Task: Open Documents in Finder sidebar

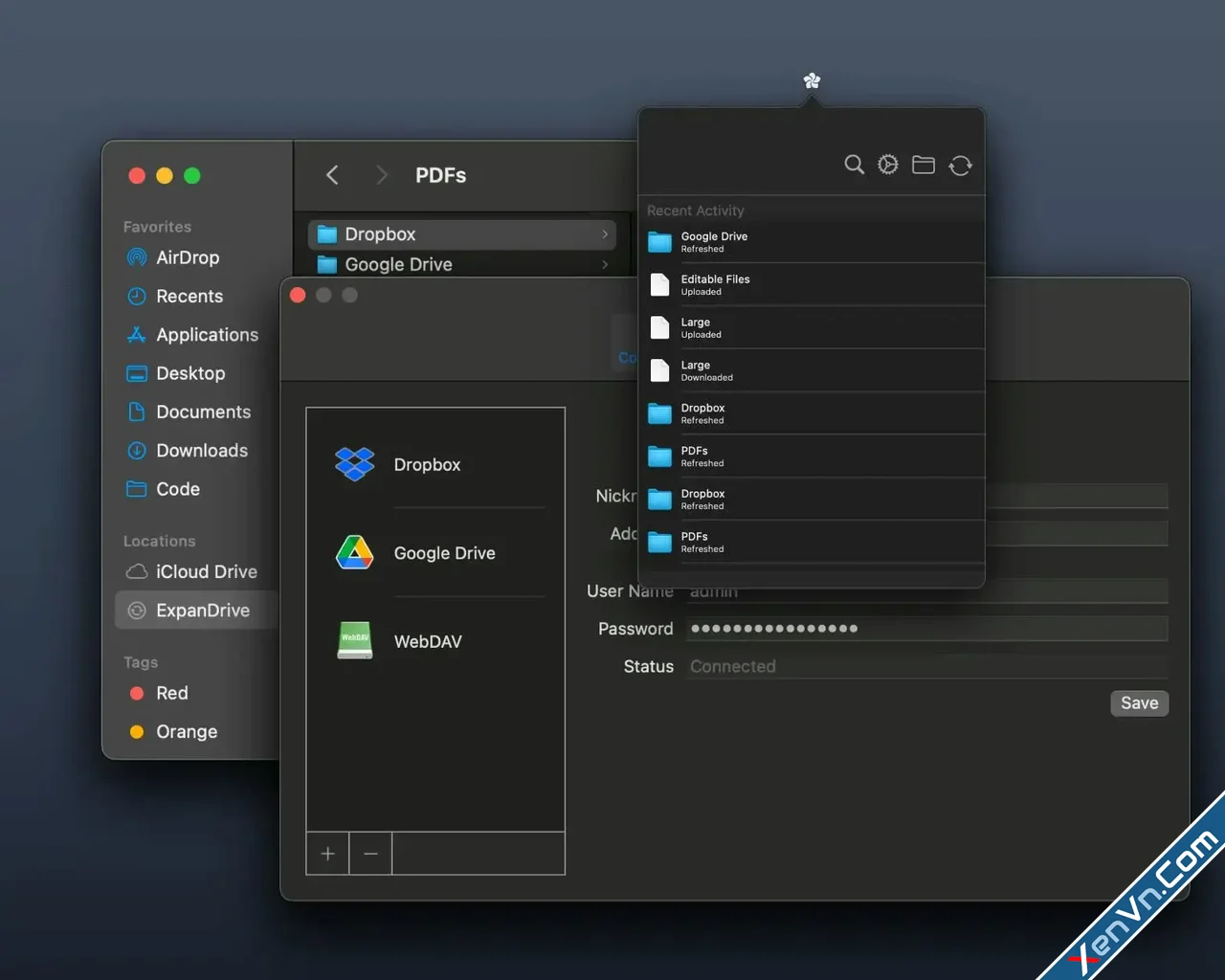Action: point(203,412)
